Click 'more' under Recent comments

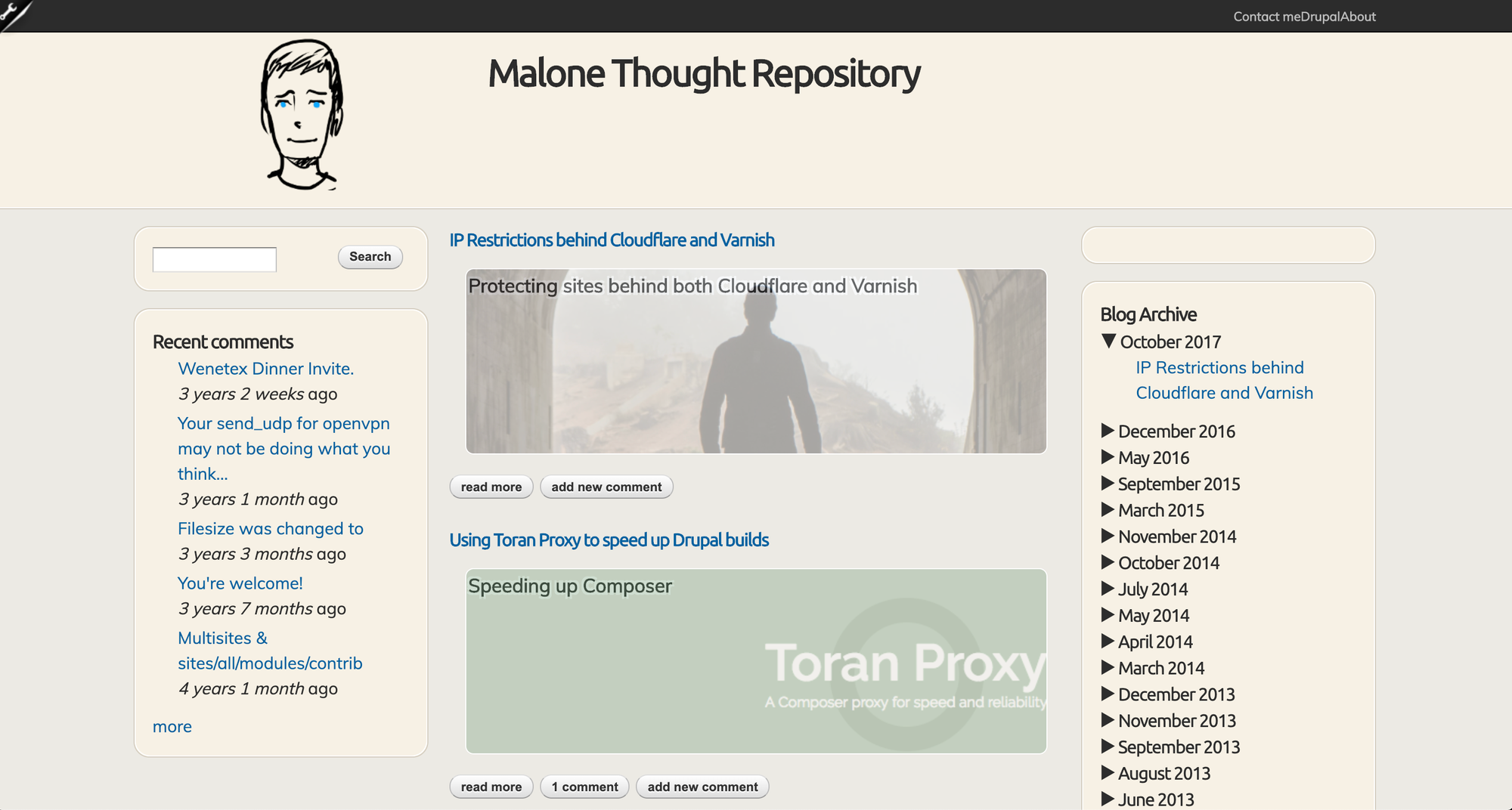click(x=172, y=726)
